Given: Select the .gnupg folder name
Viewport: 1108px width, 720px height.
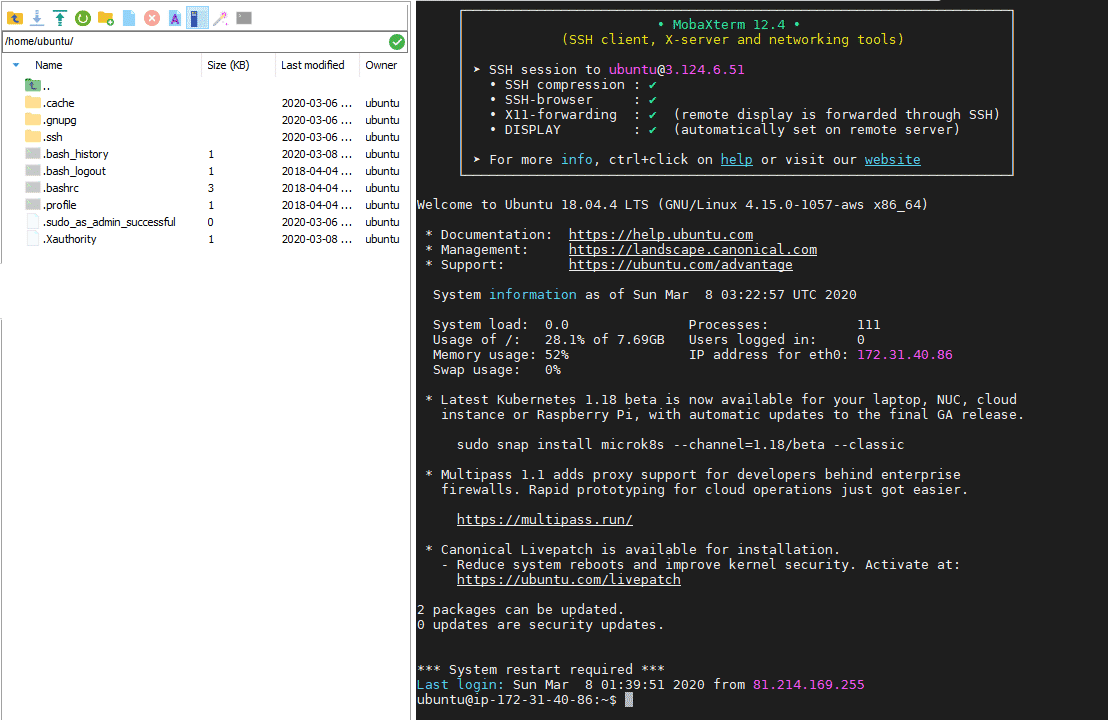Looking at the screenshot, I should 60,120.
